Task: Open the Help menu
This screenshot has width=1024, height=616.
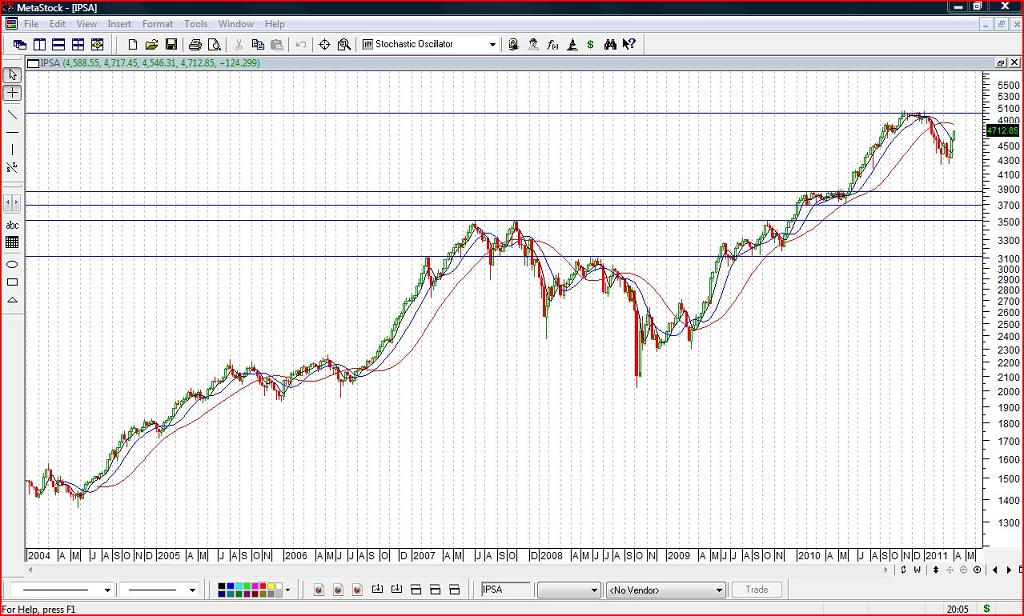Action: tap(274, 24)
